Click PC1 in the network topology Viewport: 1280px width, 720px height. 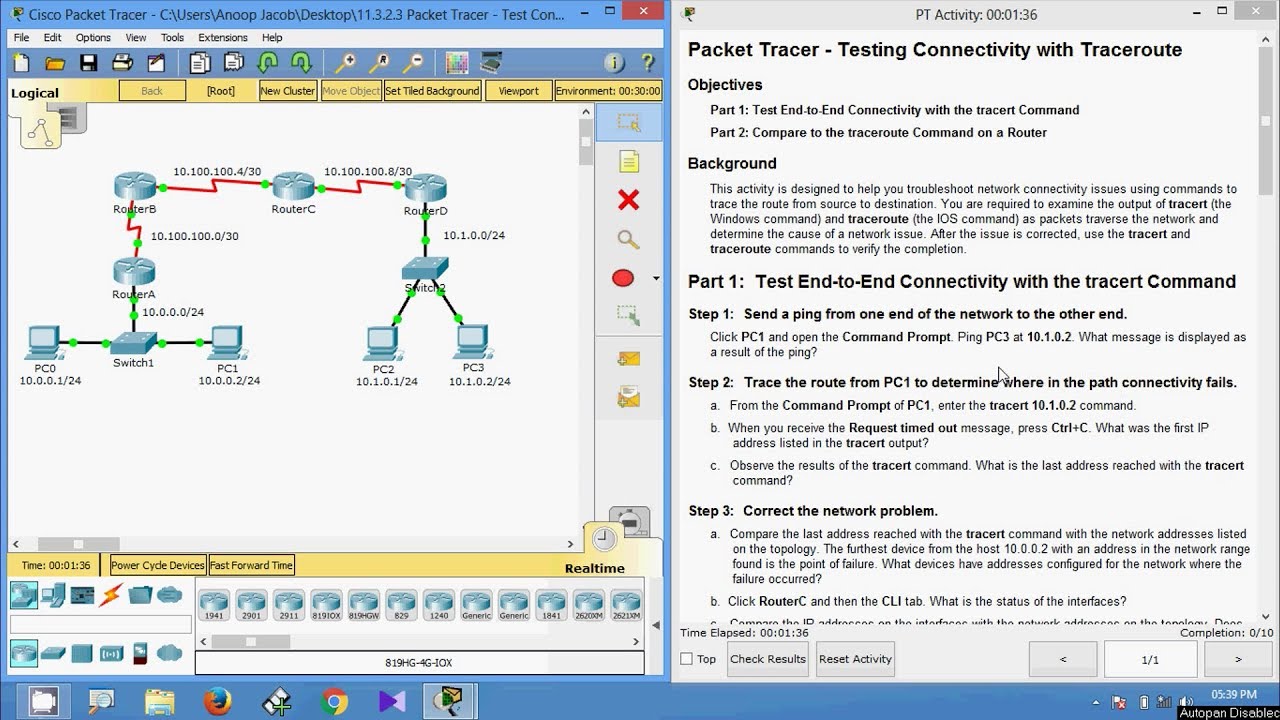pyautogui.click(x=228, y=342)
